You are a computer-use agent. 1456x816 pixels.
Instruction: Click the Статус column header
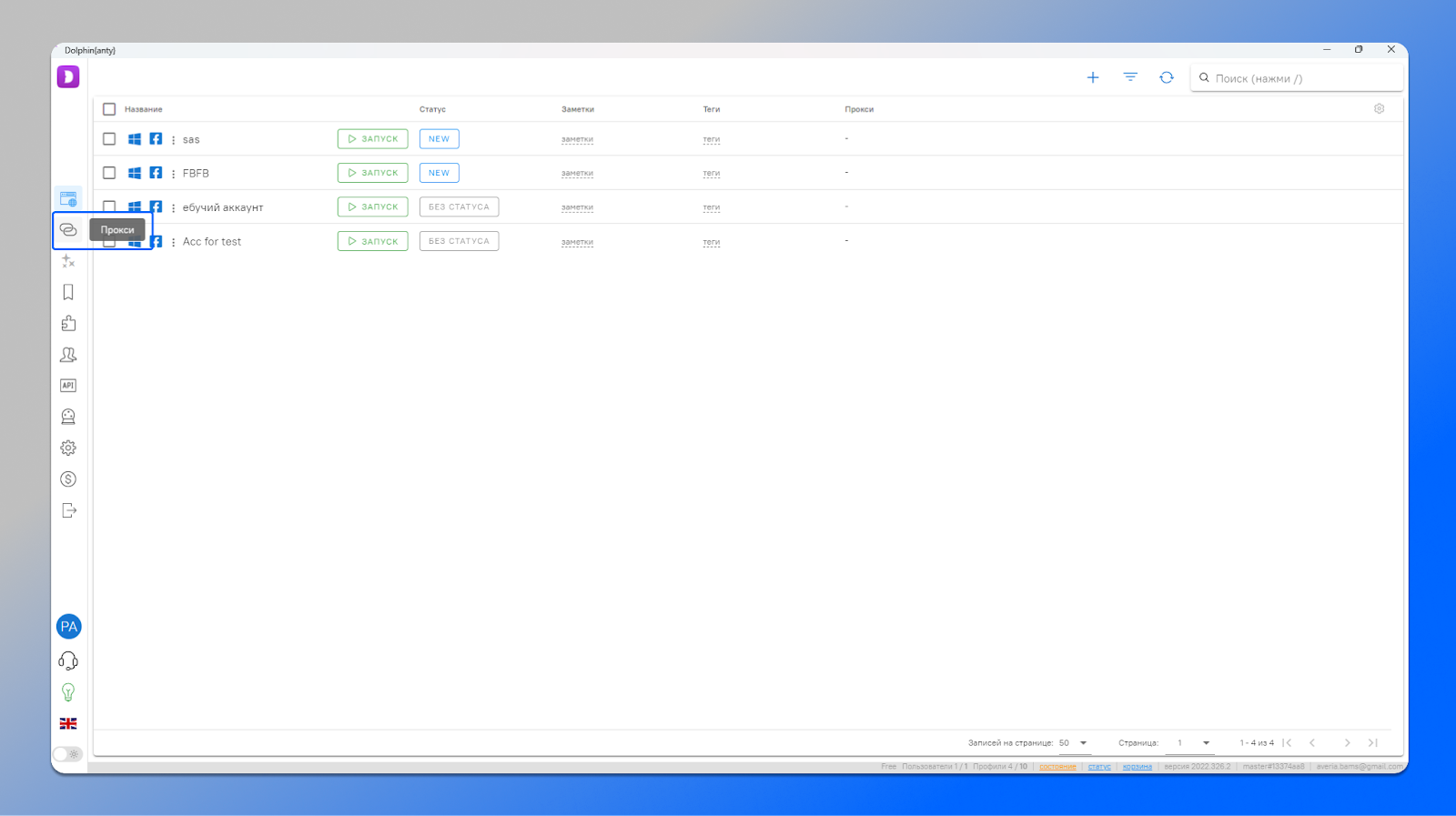432,109
